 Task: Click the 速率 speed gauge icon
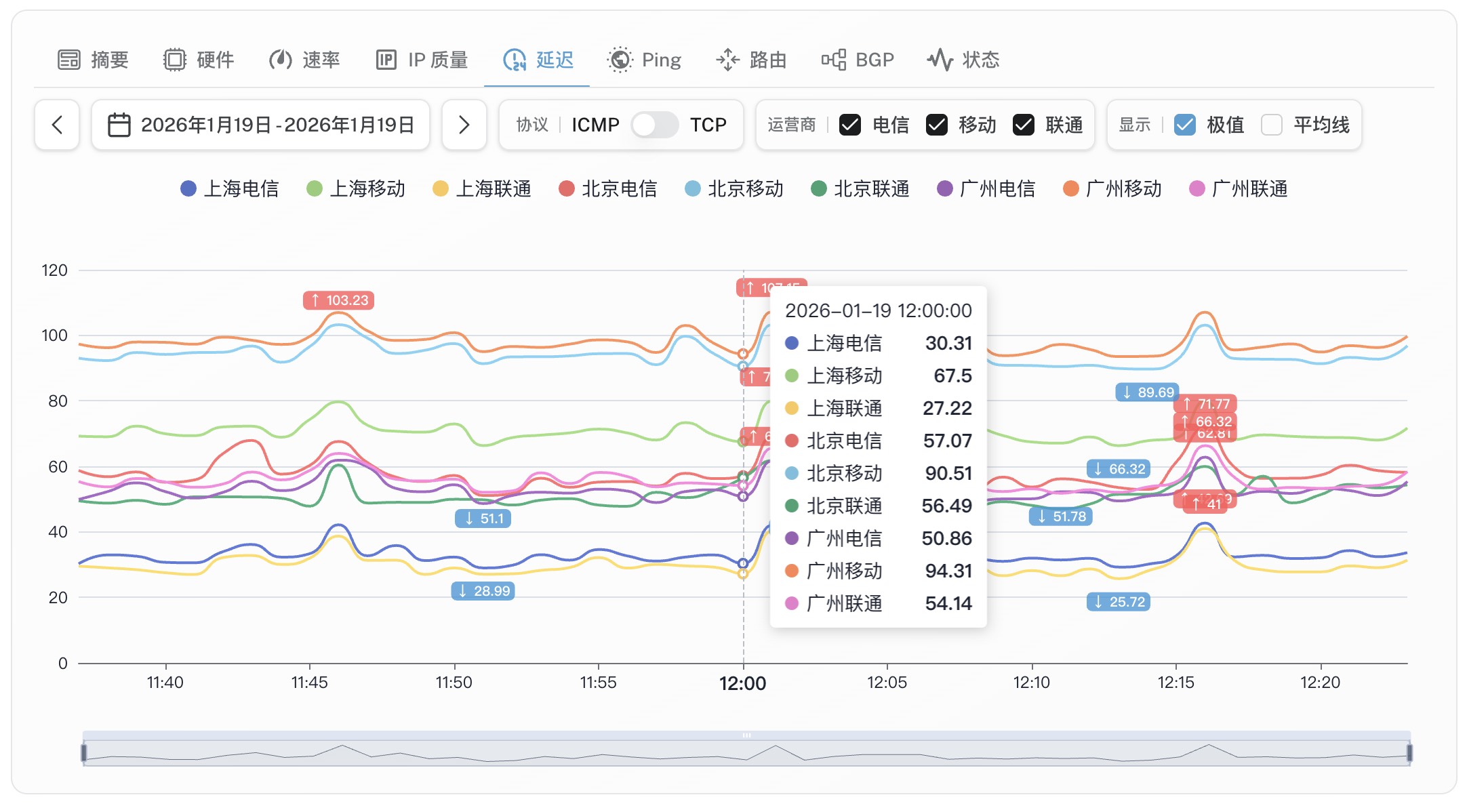(x=280, y=60)
